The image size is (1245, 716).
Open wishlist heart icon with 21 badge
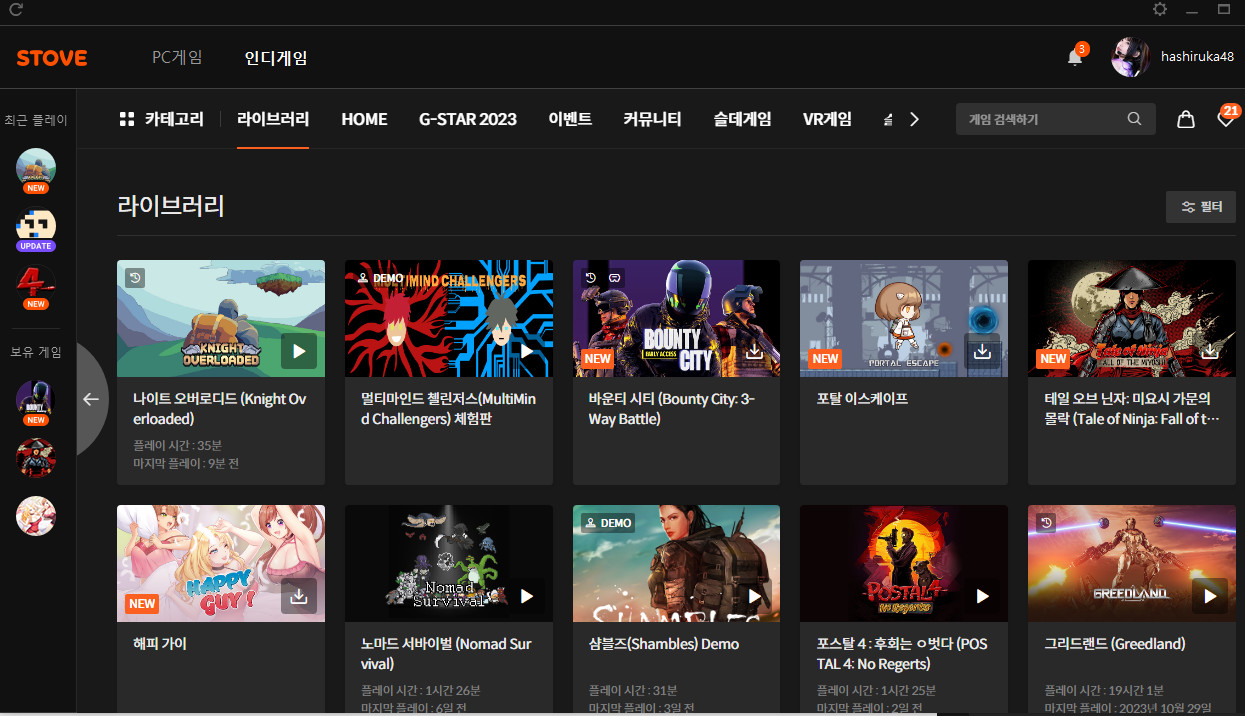coord(1226,119)
